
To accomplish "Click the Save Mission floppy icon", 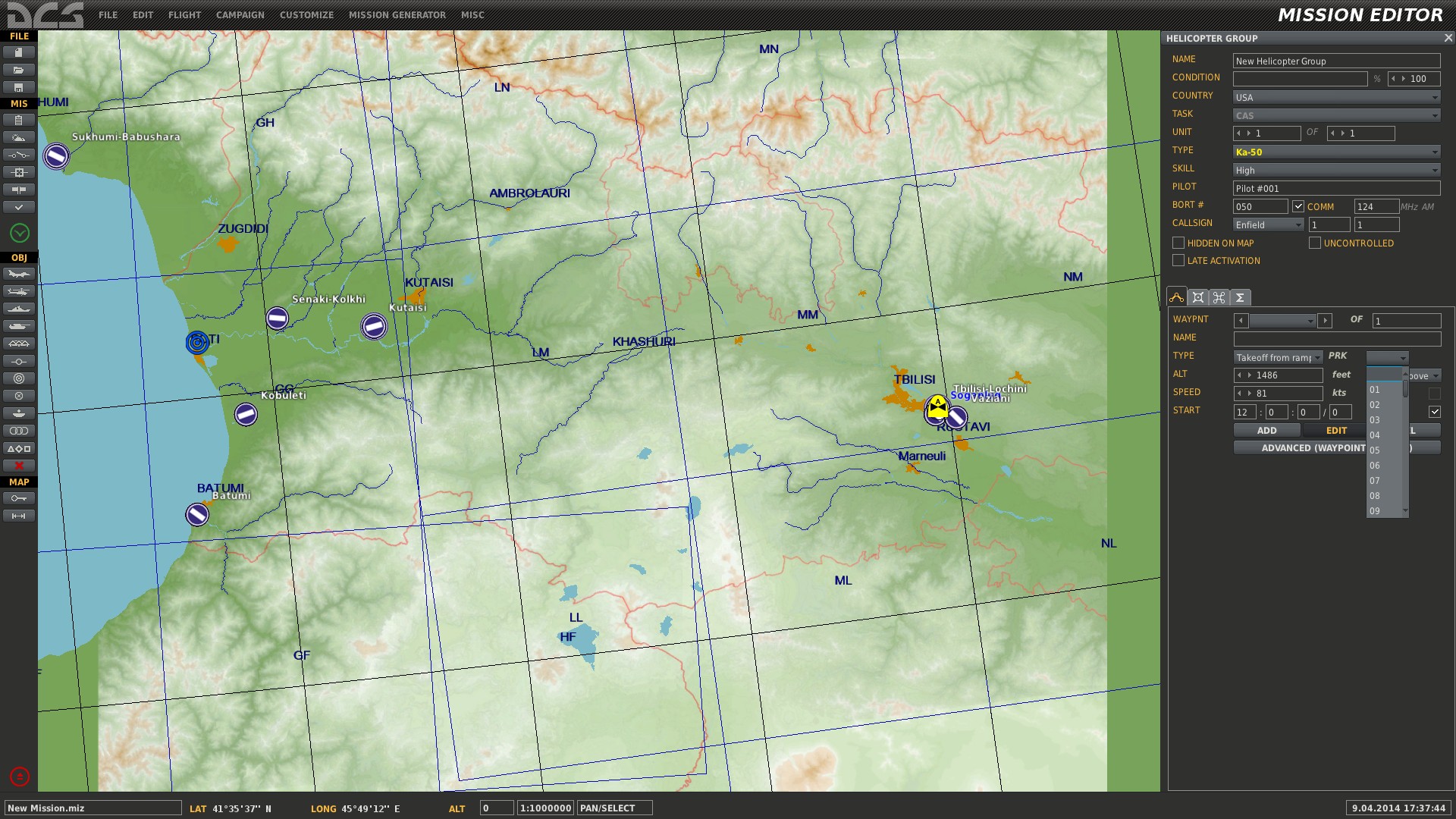I will click(x=19, y=87).
